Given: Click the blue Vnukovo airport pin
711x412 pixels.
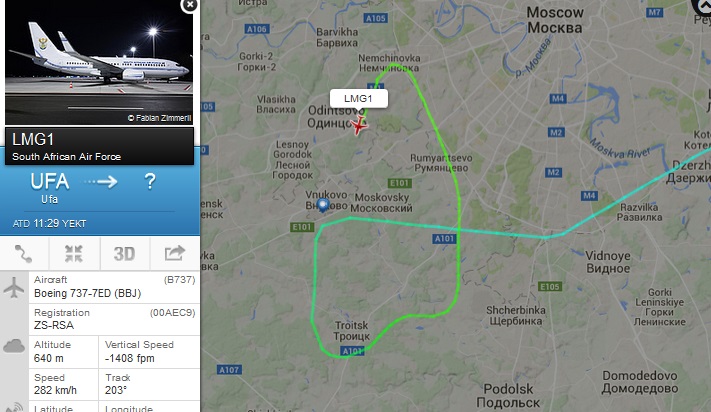Looking at the screenshot, I should click(323, 205).
